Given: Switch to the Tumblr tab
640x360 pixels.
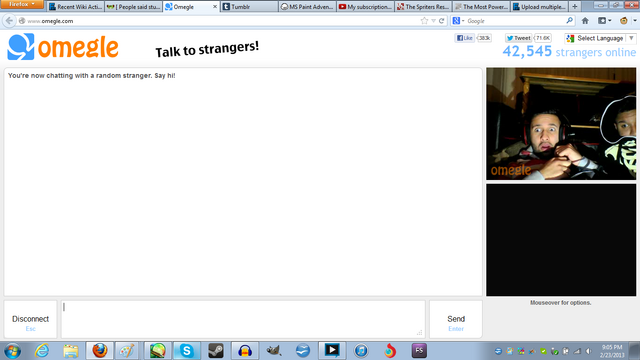Looking at the screenshot, I should [x=249, y=7].
